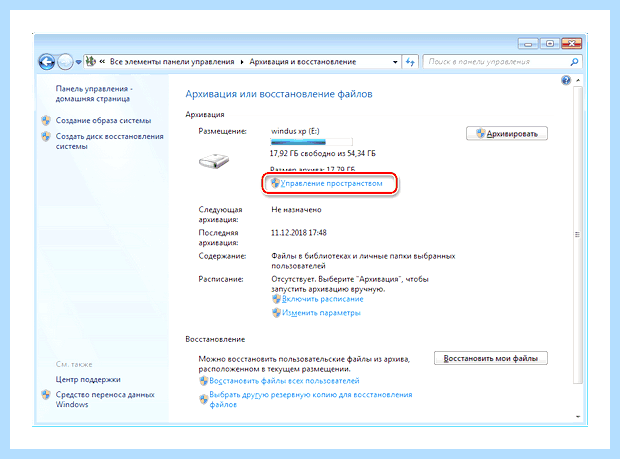Click the Control Panel icon in address bar

[x=91, y=61]
